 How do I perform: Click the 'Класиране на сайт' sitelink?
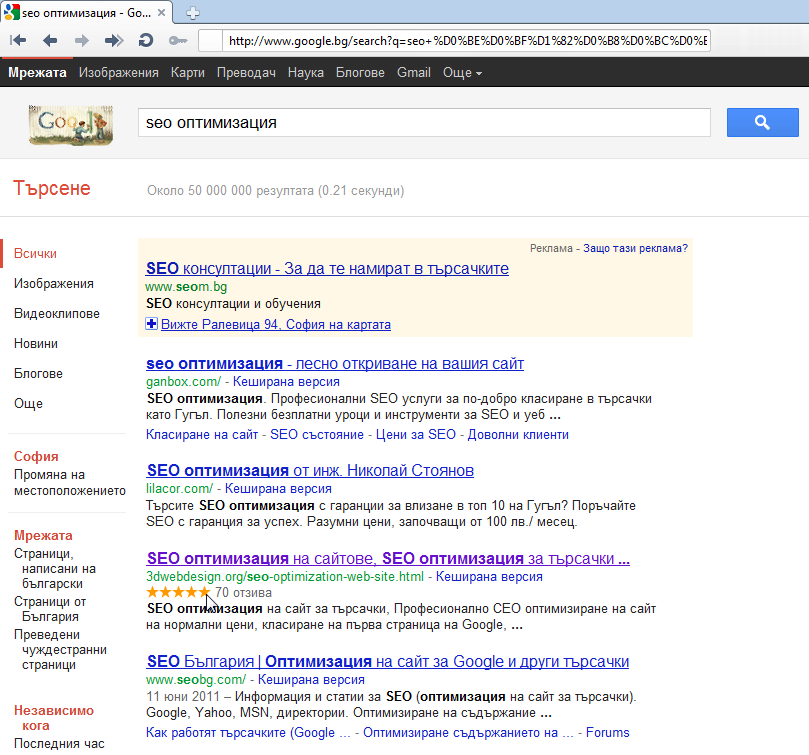point(202,435)
